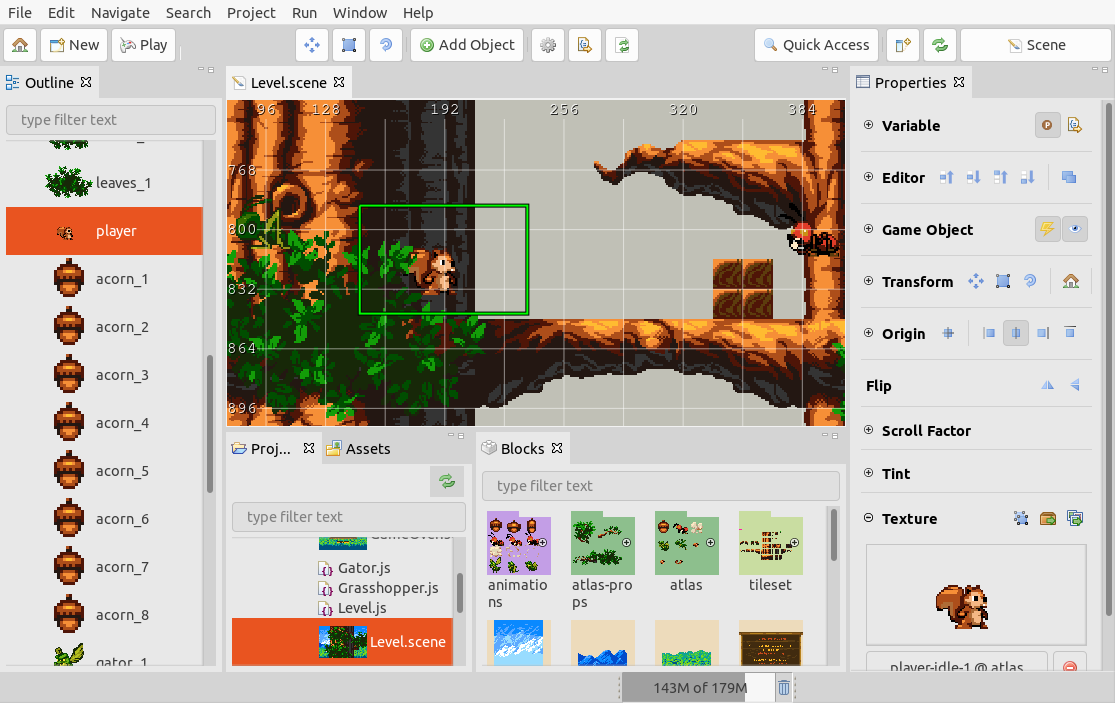This screenshot has width=1115, height=703.
Task: Select the Transform section scale tool icon
Action: point(1003,281)
